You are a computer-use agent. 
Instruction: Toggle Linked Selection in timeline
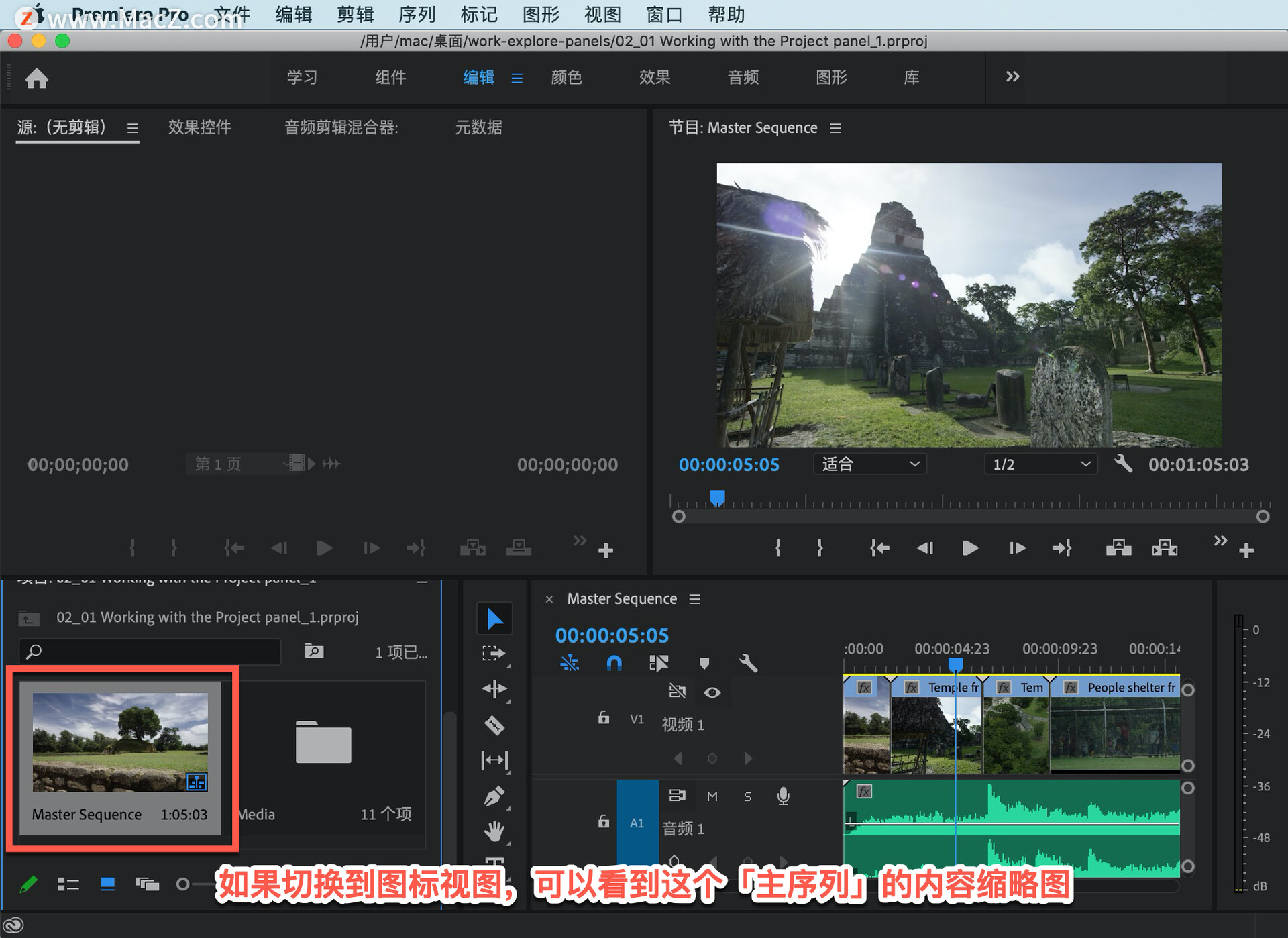coord(659,664)
